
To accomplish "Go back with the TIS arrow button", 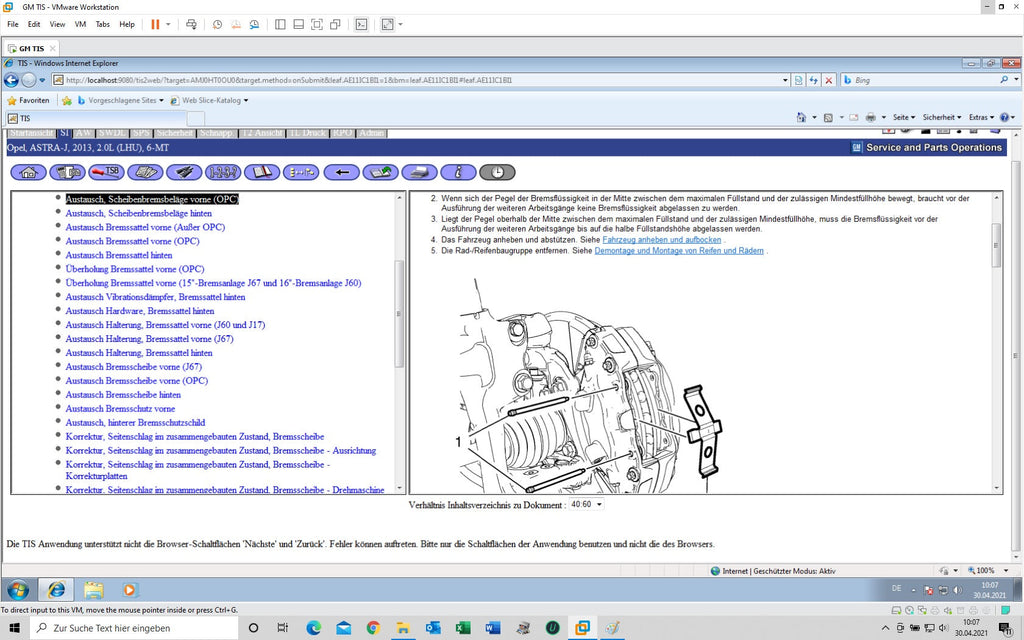I will (342, 172).
